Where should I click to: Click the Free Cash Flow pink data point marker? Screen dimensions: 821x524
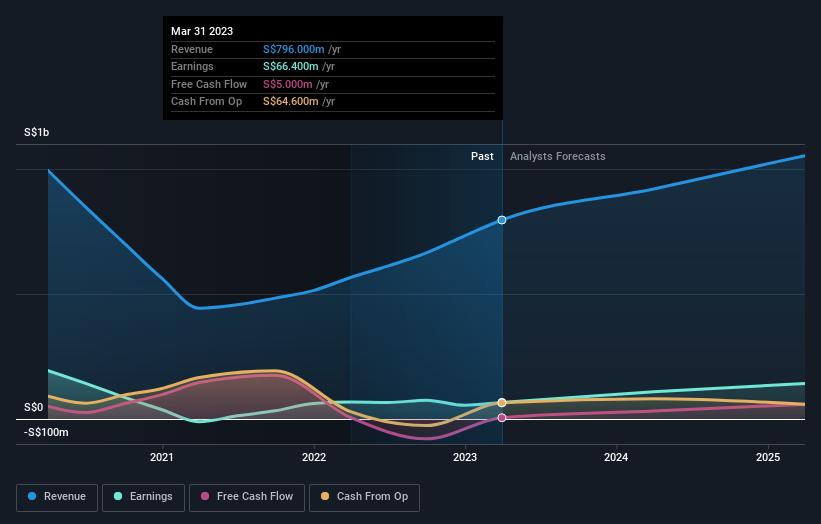point(502,418)
